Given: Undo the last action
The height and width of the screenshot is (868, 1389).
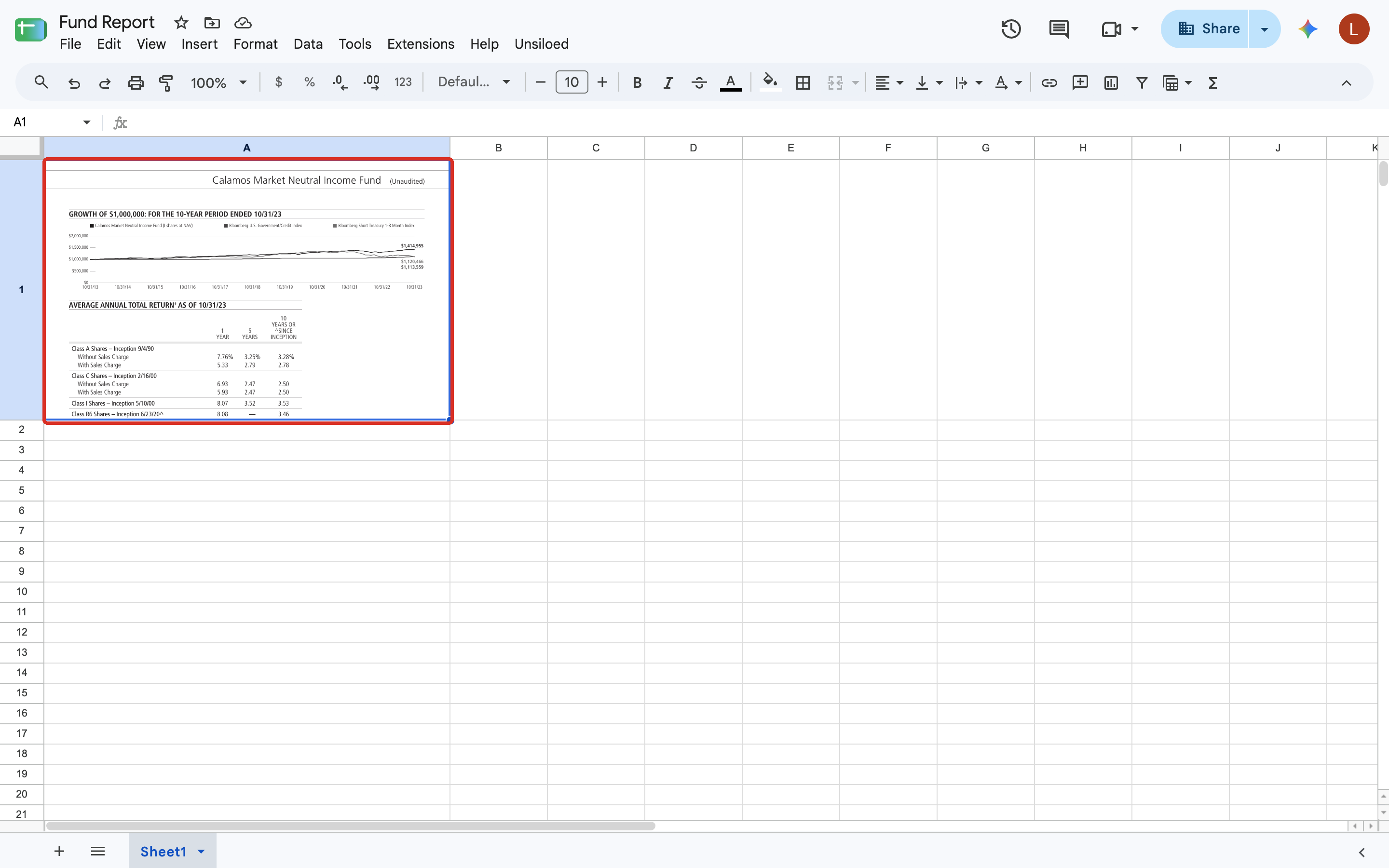Looking at the screenshot, I should pyautogui.click(x=74, y=82).
